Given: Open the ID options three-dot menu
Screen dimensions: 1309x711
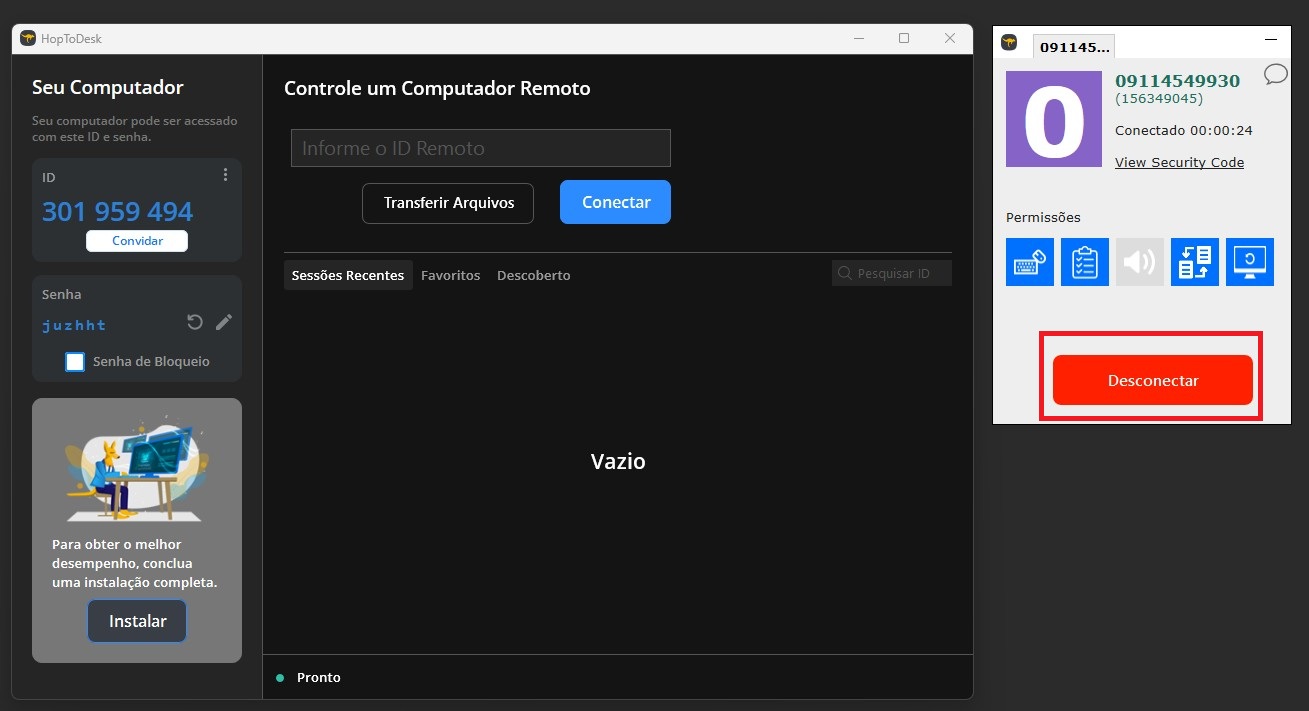Looking at the screenshot, I should 225,175.
